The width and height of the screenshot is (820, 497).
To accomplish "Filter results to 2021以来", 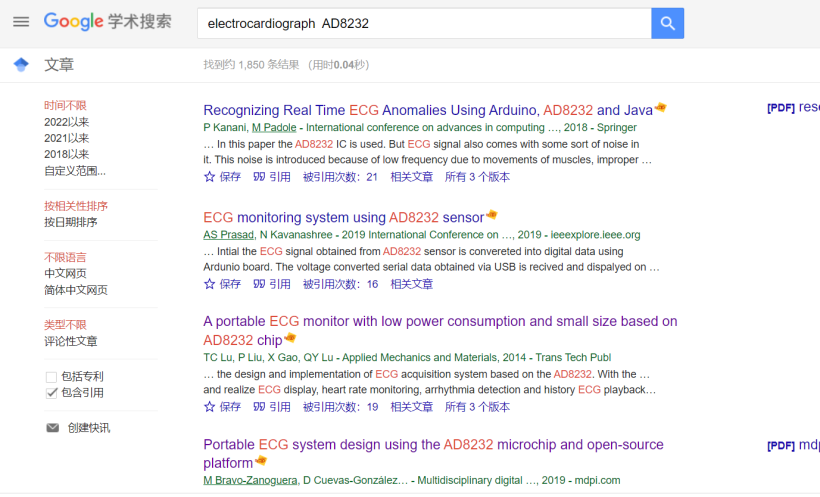I will pos(66,138).
